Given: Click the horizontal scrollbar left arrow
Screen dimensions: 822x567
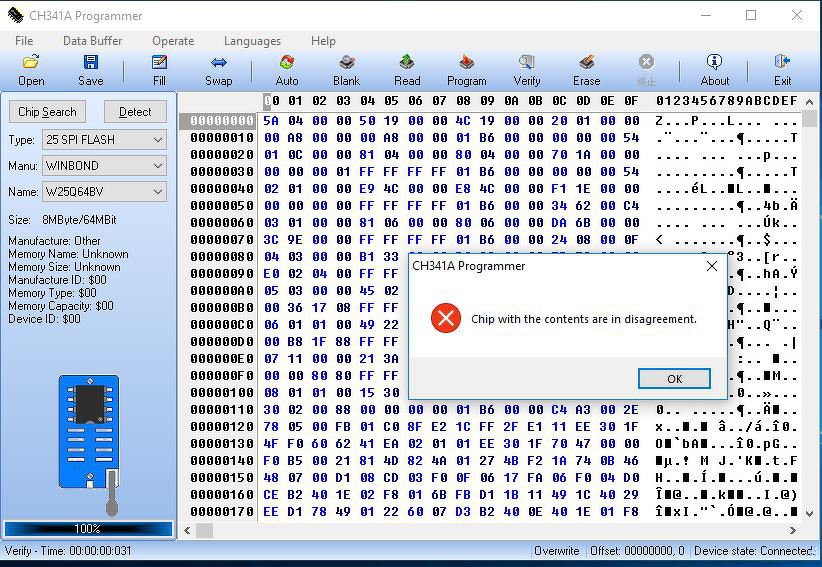Looking at the screenshot, I should (x=187, y=530).
